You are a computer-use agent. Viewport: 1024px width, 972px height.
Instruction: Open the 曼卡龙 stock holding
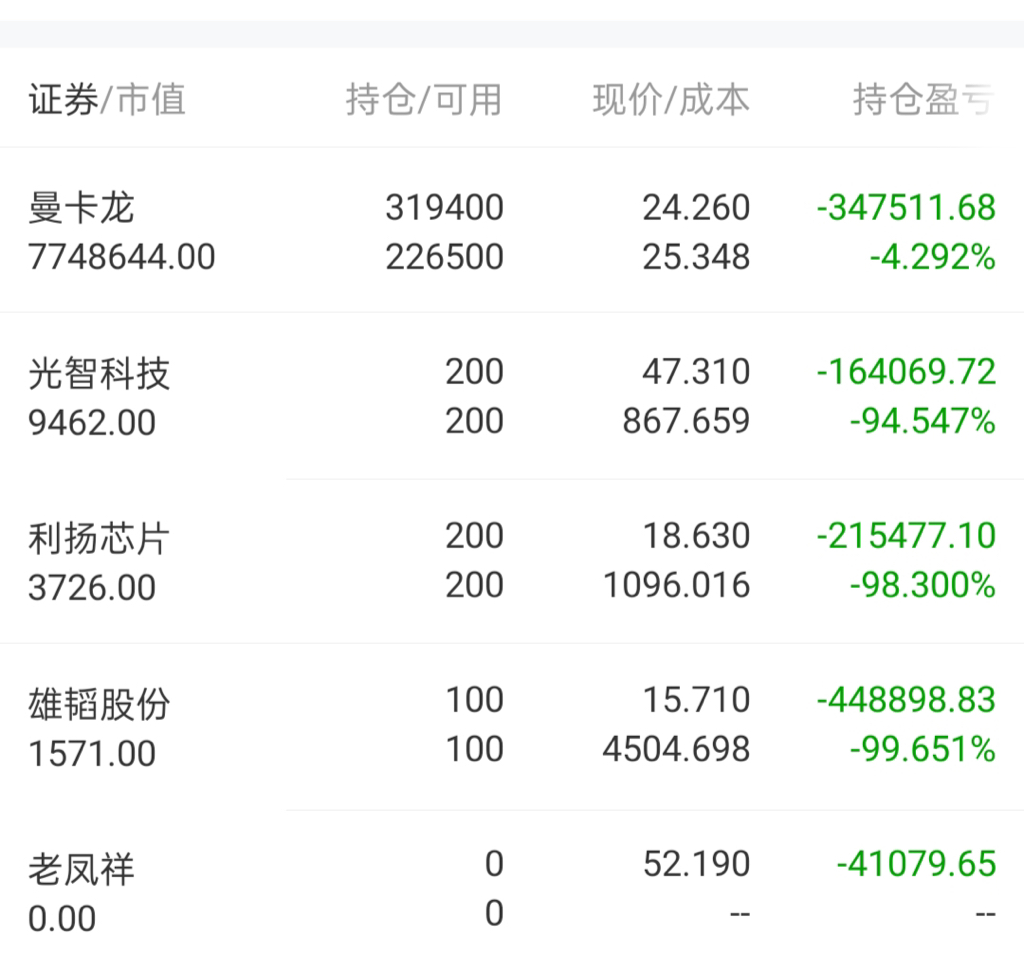tap(512, 231)
